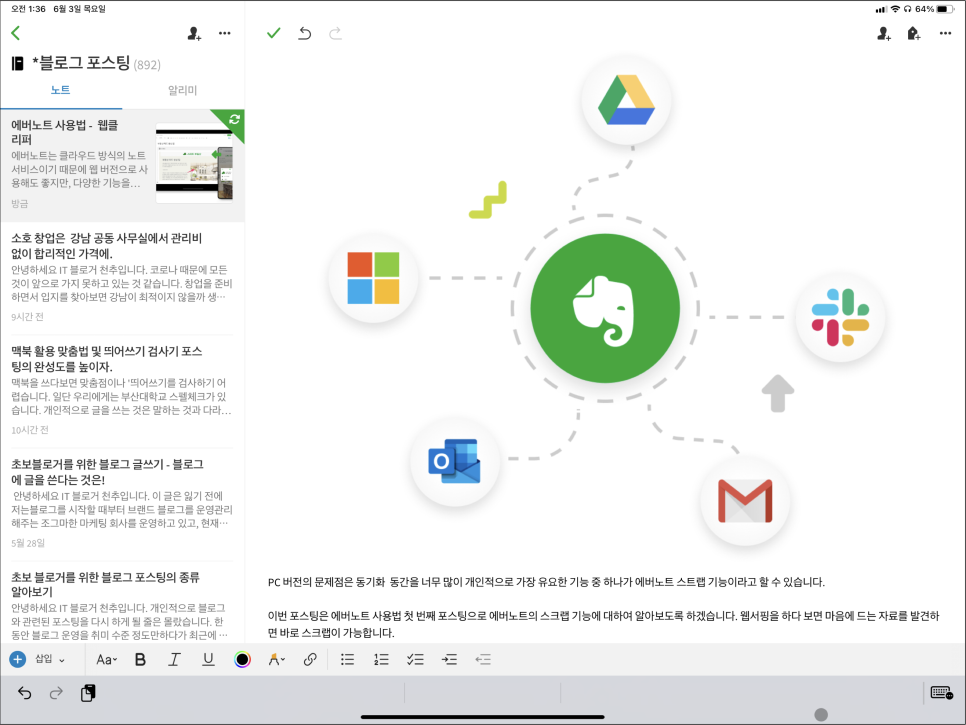
Task: Tap the battery indicator in status bar
Action: 946,9
